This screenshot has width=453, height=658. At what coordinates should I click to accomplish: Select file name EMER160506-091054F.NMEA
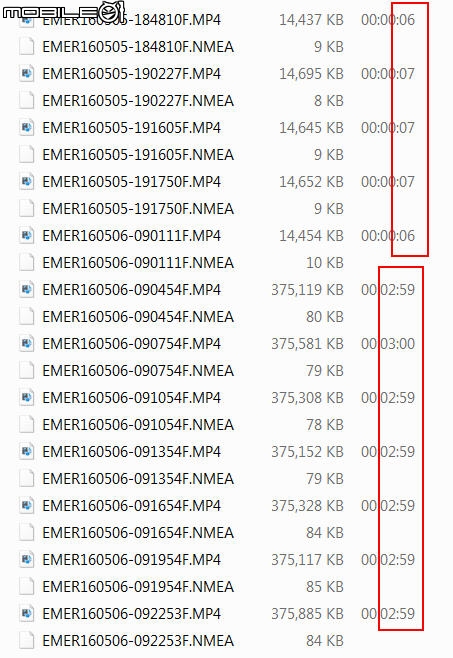pos(138,425)
